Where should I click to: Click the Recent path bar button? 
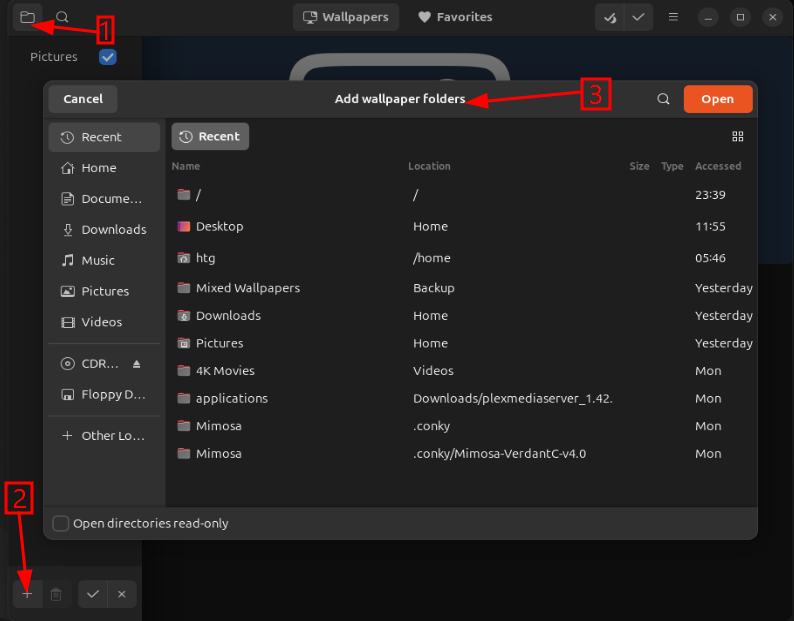[210, 136]
